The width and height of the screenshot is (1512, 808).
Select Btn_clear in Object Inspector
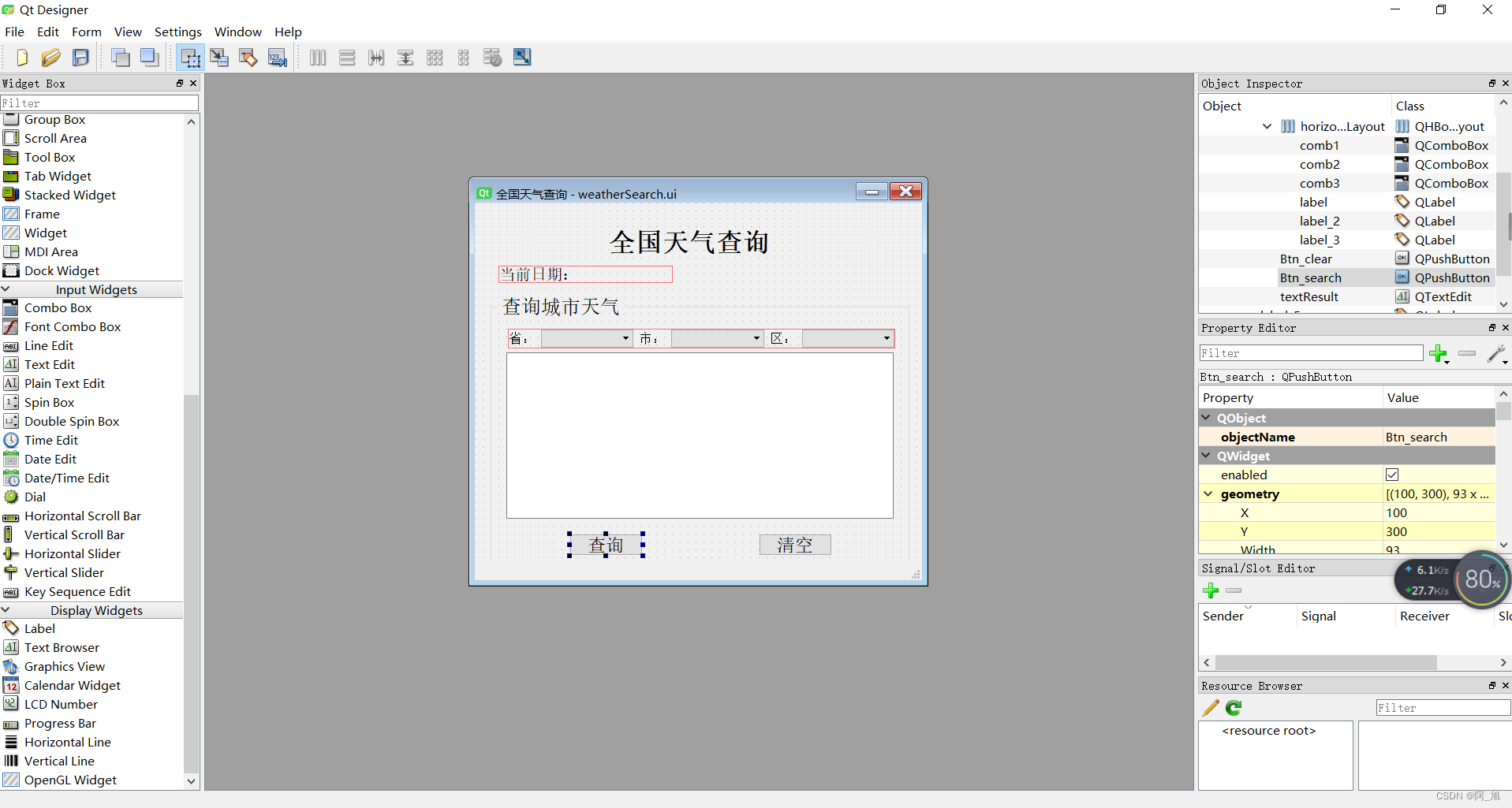coord(1305,259)
